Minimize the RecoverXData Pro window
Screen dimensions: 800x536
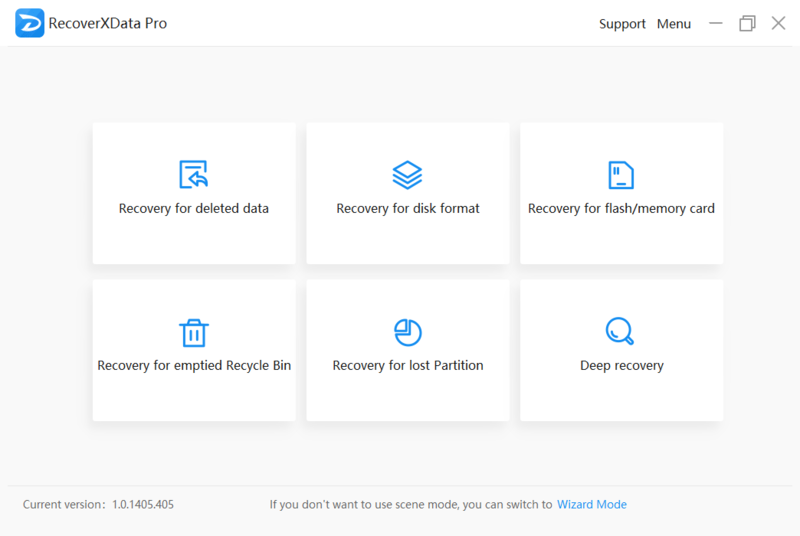(716, 23)
